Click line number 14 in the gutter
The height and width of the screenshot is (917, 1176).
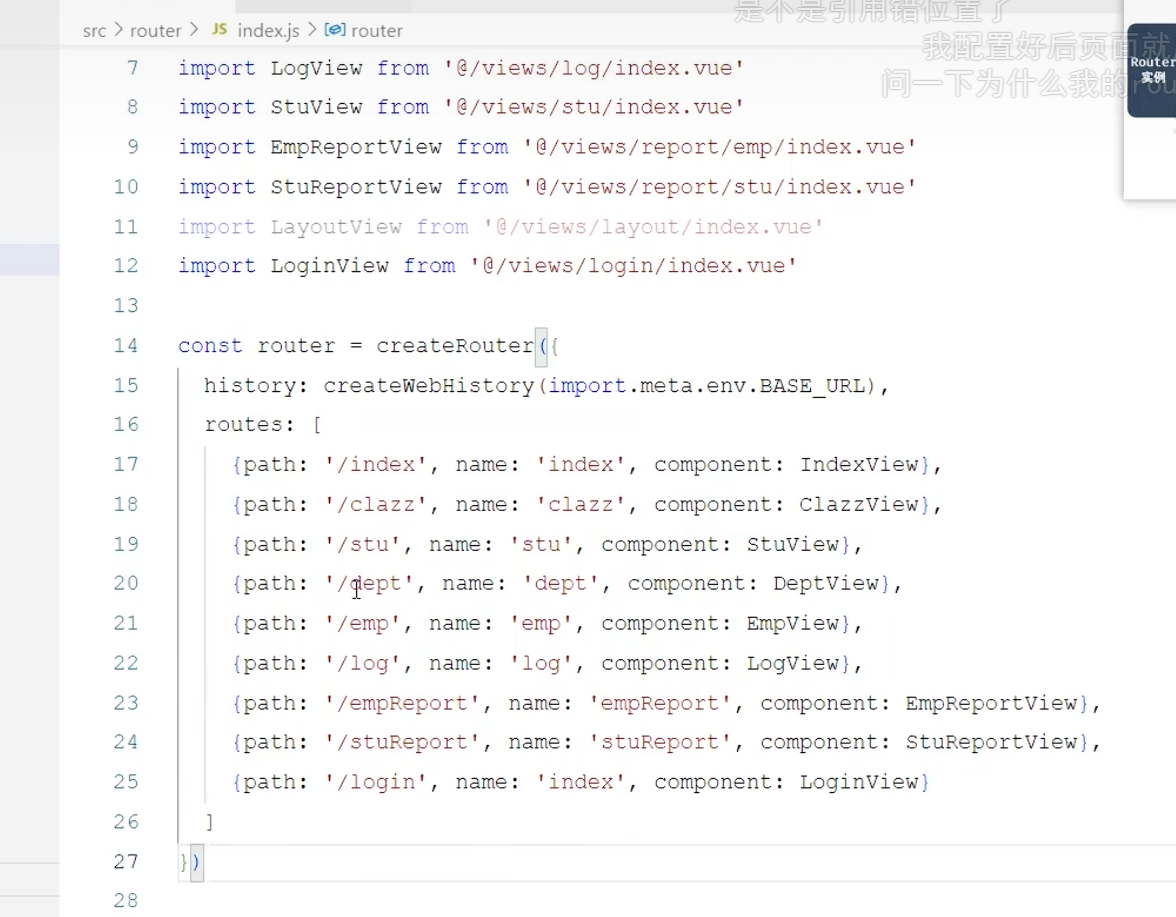click(126, 346)
